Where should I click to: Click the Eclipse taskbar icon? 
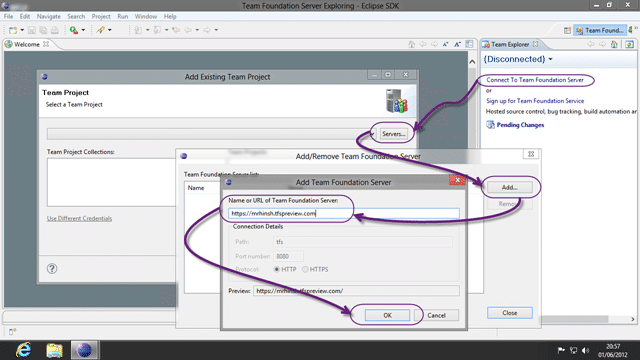coord(84,350)
